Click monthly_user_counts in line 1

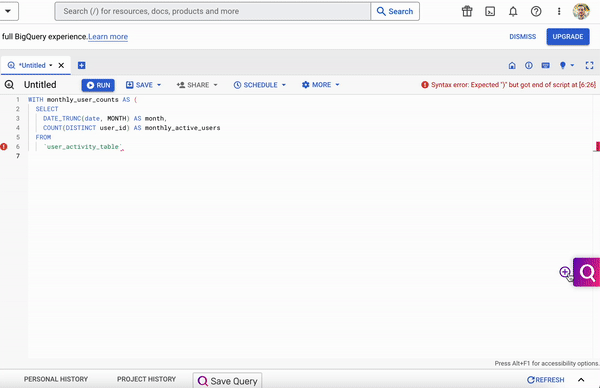[83, 99]
